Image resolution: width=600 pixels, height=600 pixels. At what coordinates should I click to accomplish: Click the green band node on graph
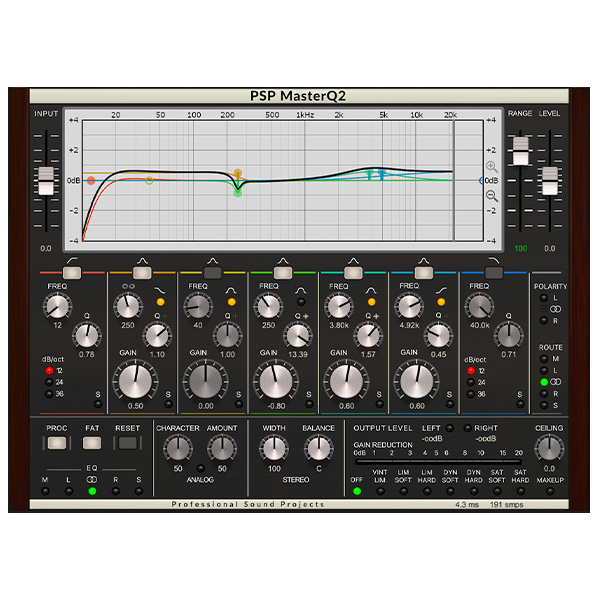tap(238, 193)
